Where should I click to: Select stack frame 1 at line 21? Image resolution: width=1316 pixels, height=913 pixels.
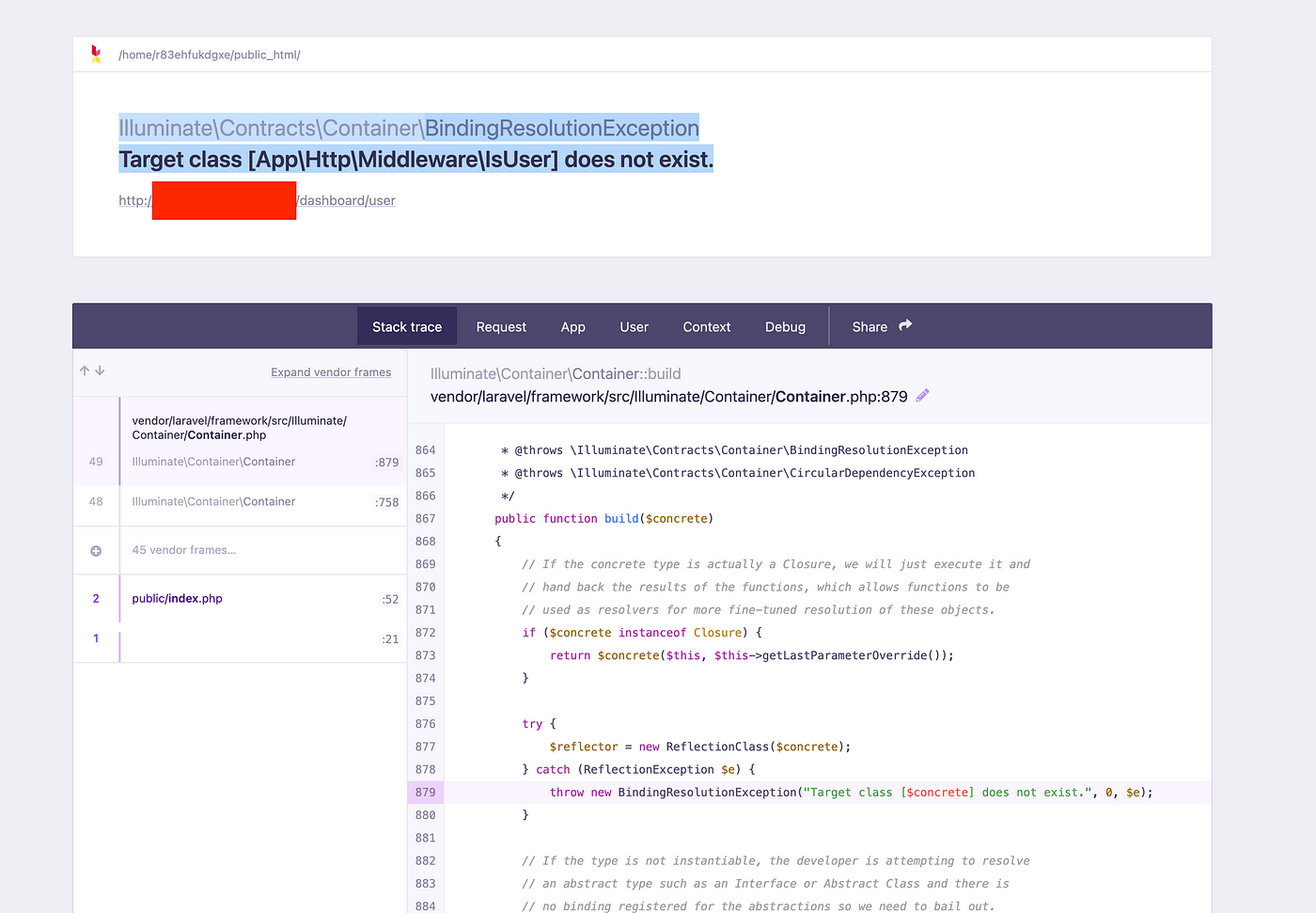click(x=240, y=638)
